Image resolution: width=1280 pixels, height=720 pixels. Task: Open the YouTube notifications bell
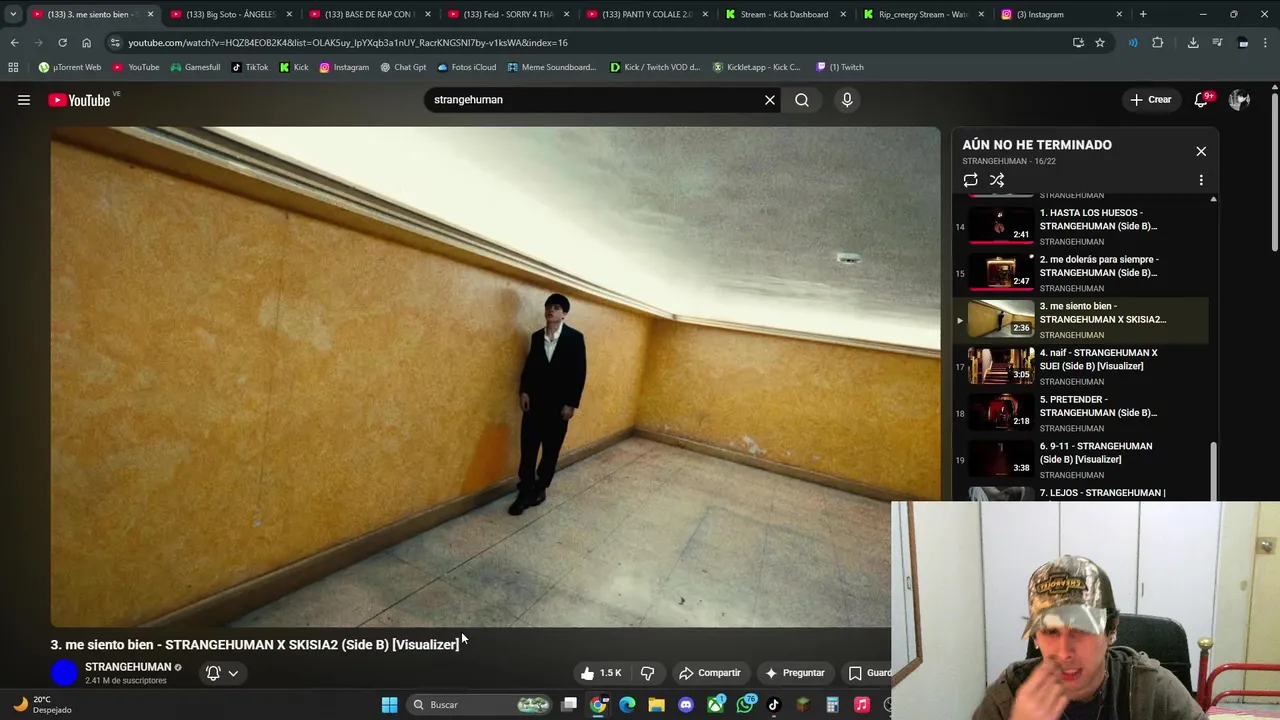[1202, 100]
